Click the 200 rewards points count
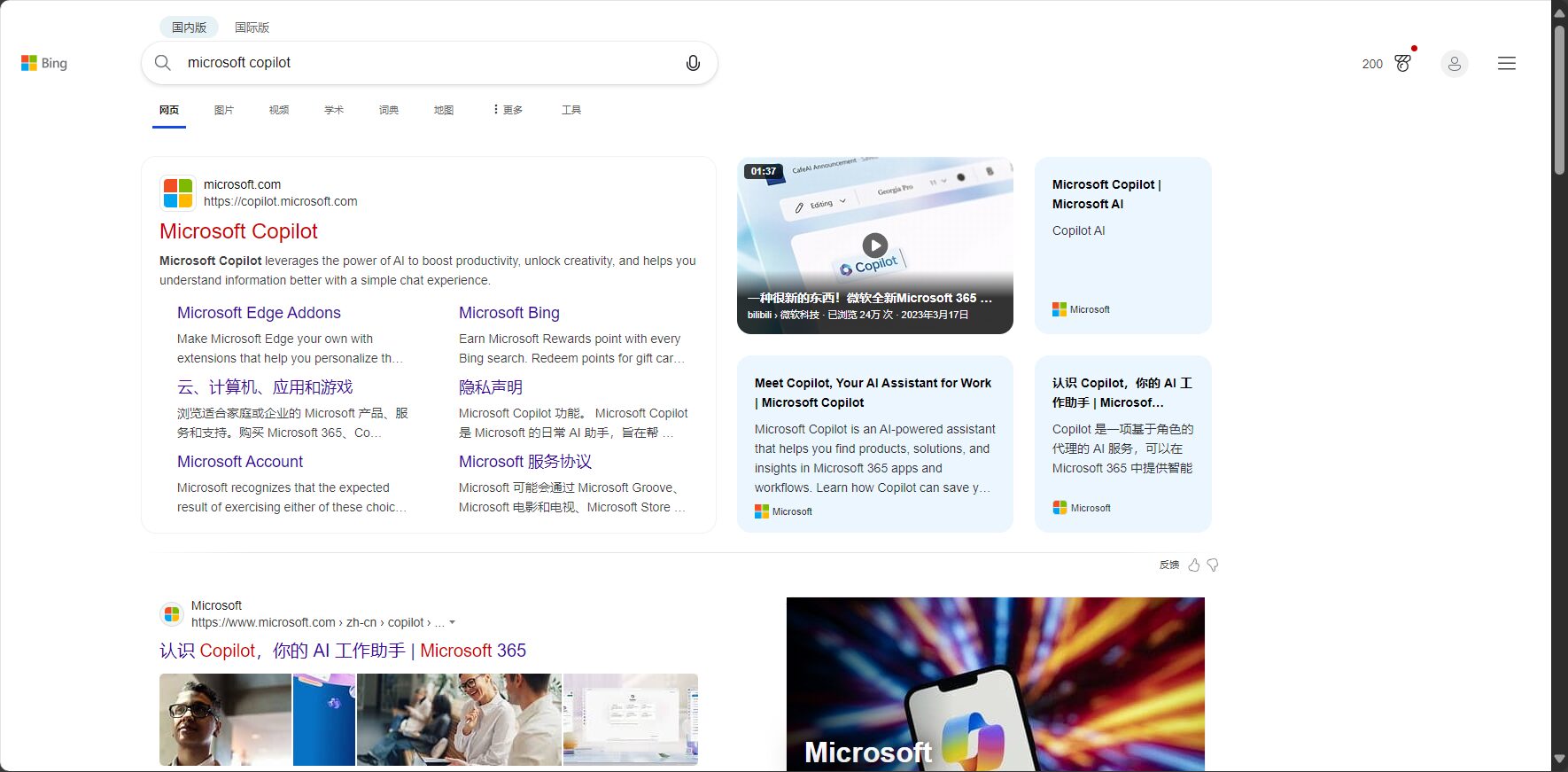The width and height of the screenshot is (1568, 772). (1371, 64)
